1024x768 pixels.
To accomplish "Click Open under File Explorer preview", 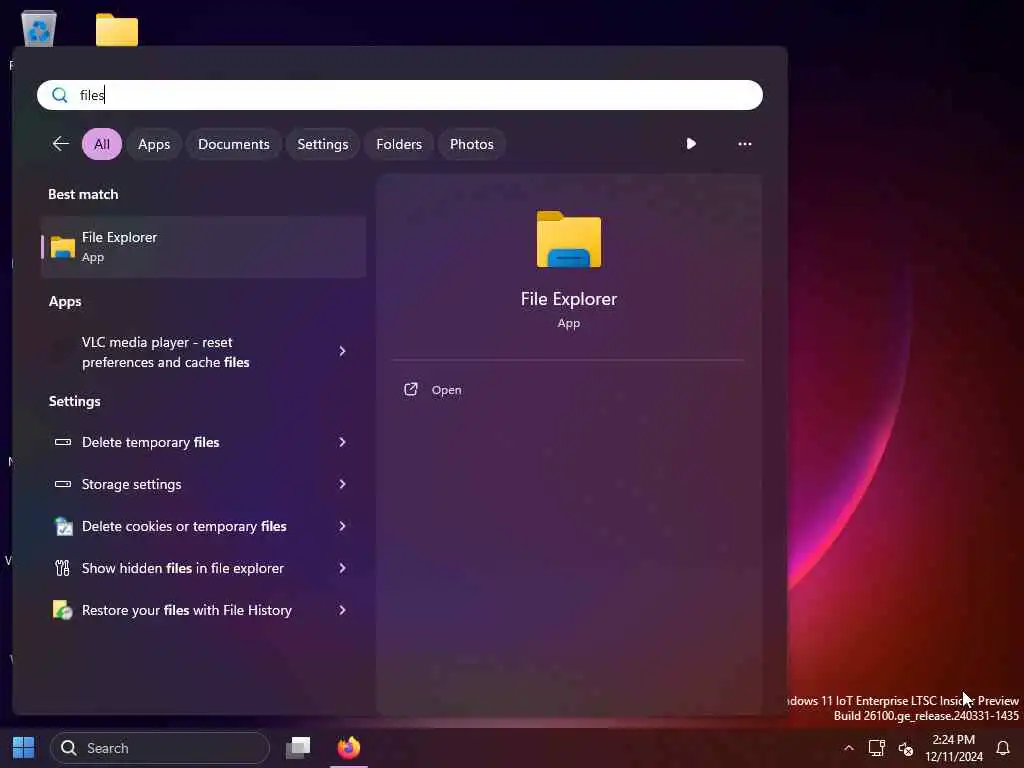I will 447,390.
